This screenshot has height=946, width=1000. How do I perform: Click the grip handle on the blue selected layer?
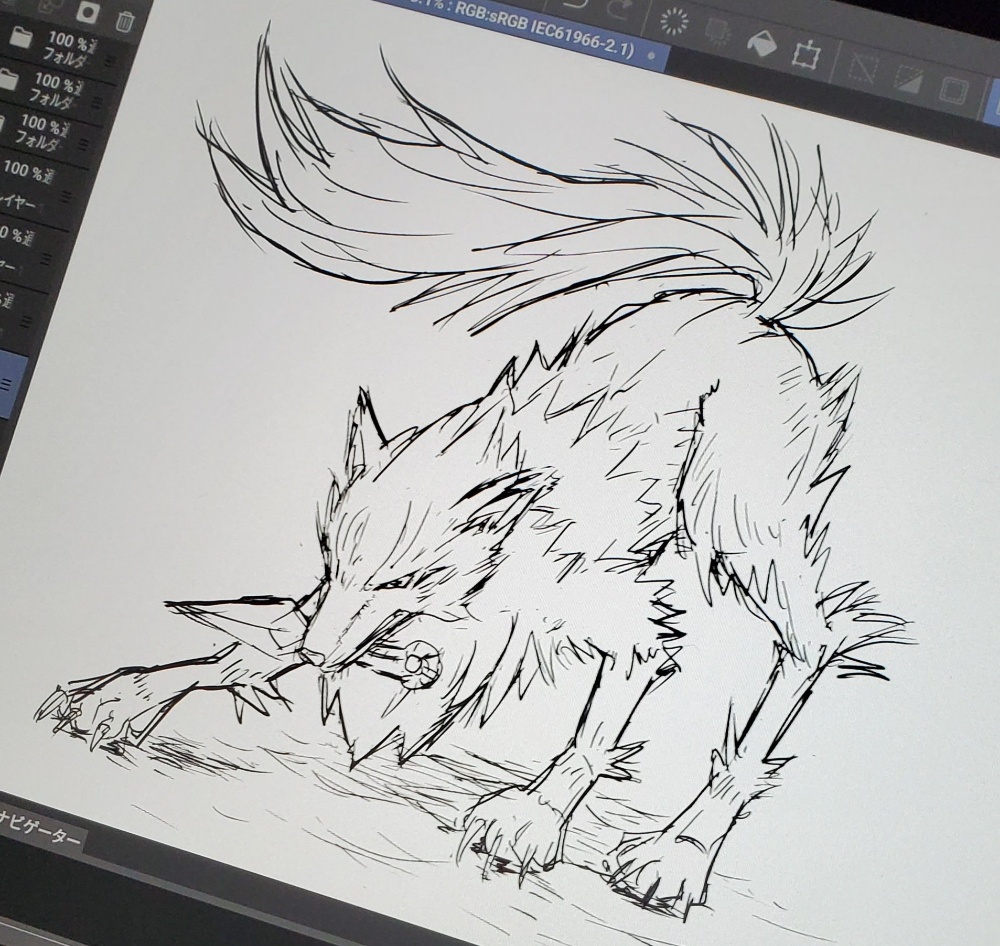[5, 385]
